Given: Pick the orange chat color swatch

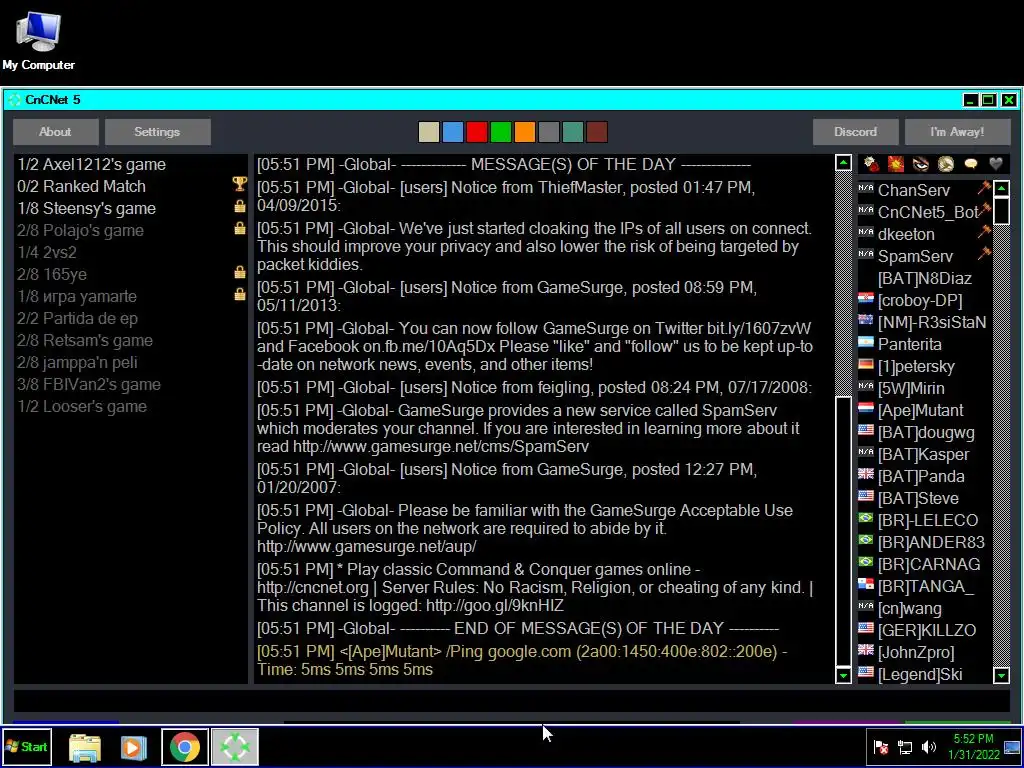Looking at the screenshot, I should click(524, 132).
